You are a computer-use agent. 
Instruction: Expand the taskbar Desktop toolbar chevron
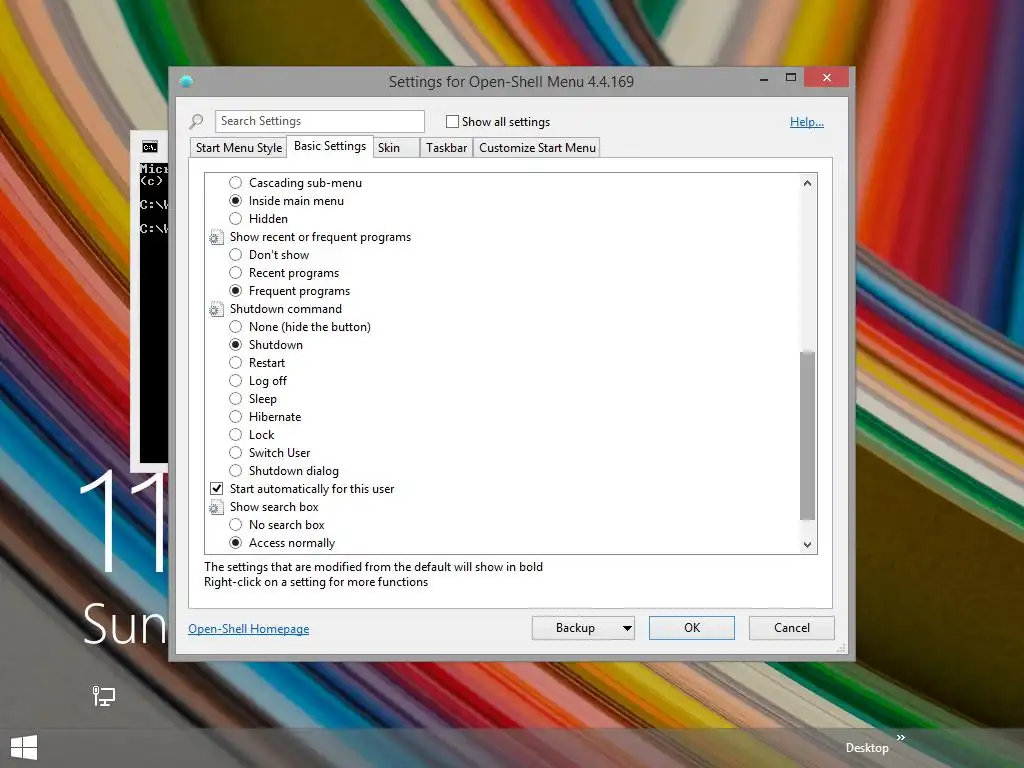pos(901,737)
